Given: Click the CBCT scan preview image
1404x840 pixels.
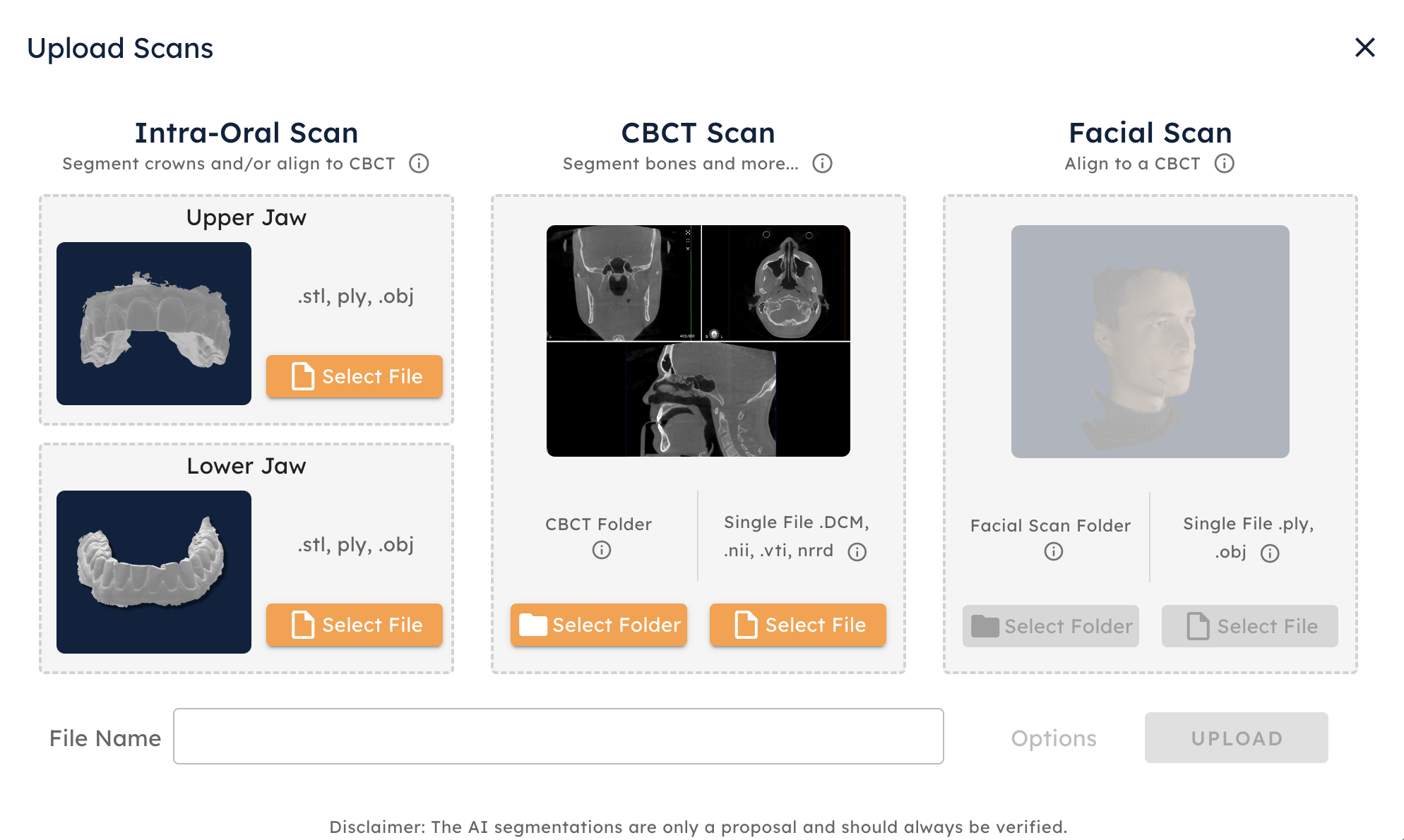Looking at the screenshot, I should point(698,341).
